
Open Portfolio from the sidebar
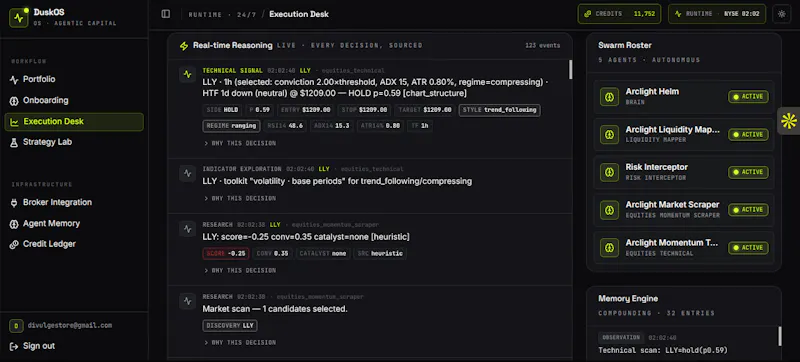74,80
